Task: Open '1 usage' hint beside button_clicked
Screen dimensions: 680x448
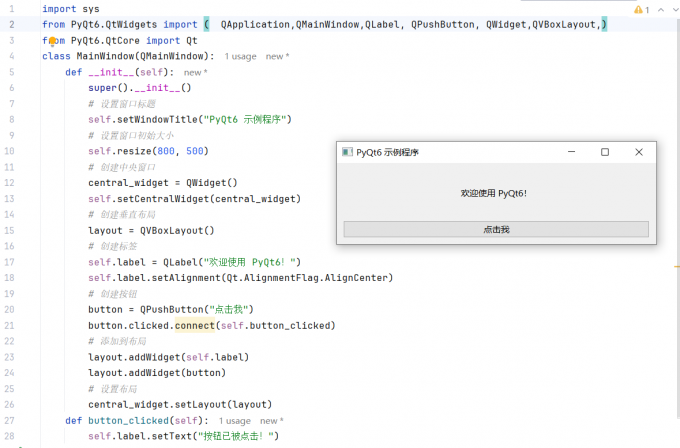Action: point(235,421)
